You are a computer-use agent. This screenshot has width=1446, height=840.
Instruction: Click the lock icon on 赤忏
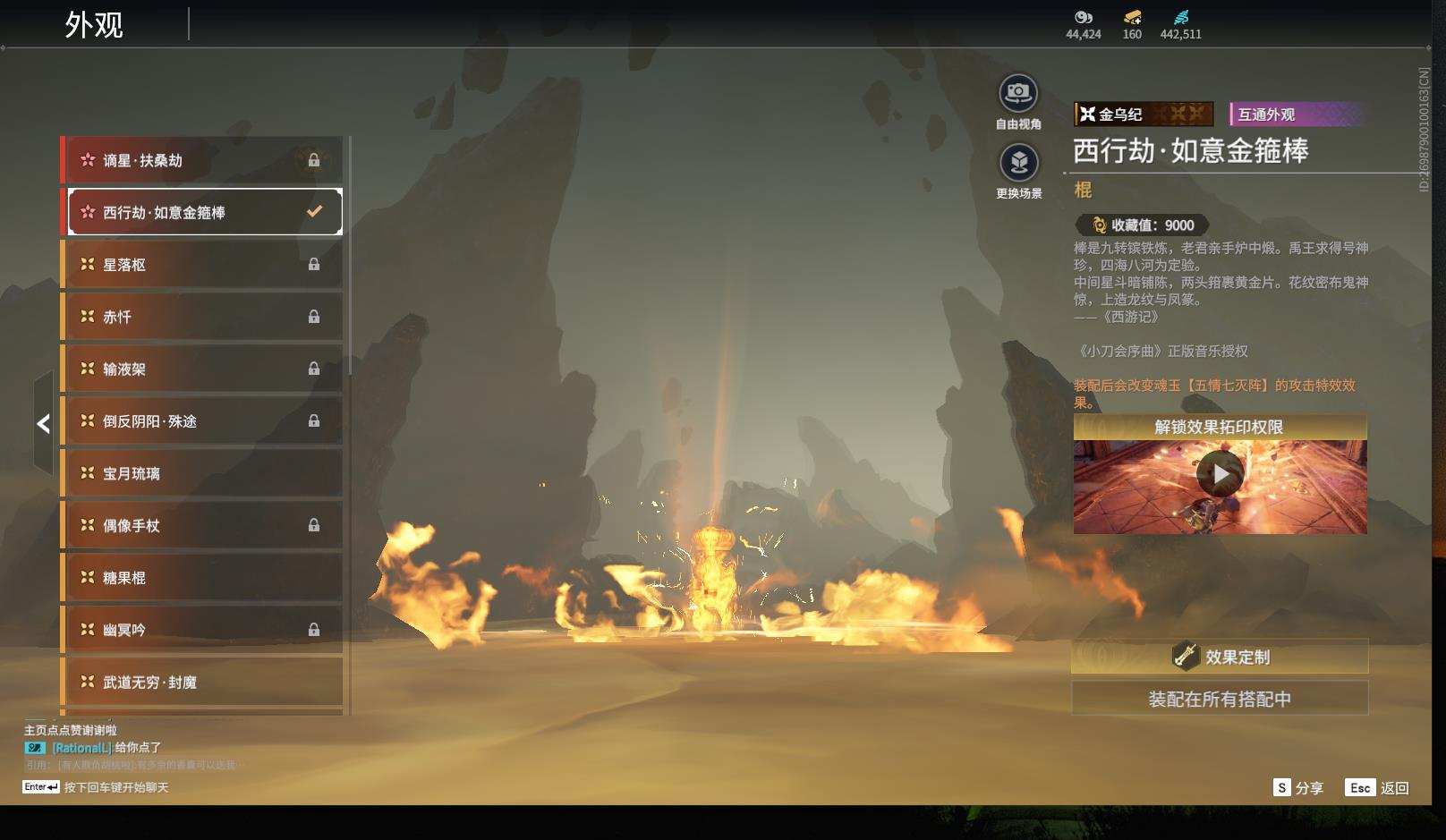click(x=314, y=317)
